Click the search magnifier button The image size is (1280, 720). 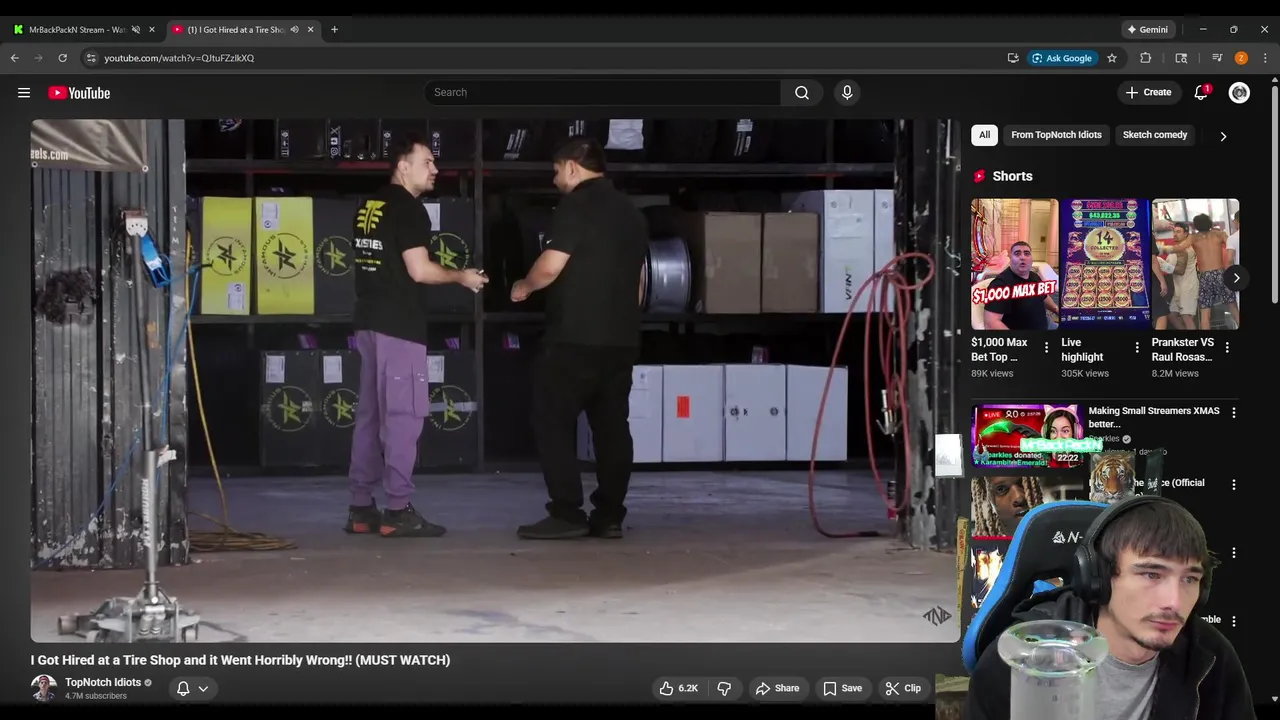pos(802,93)
